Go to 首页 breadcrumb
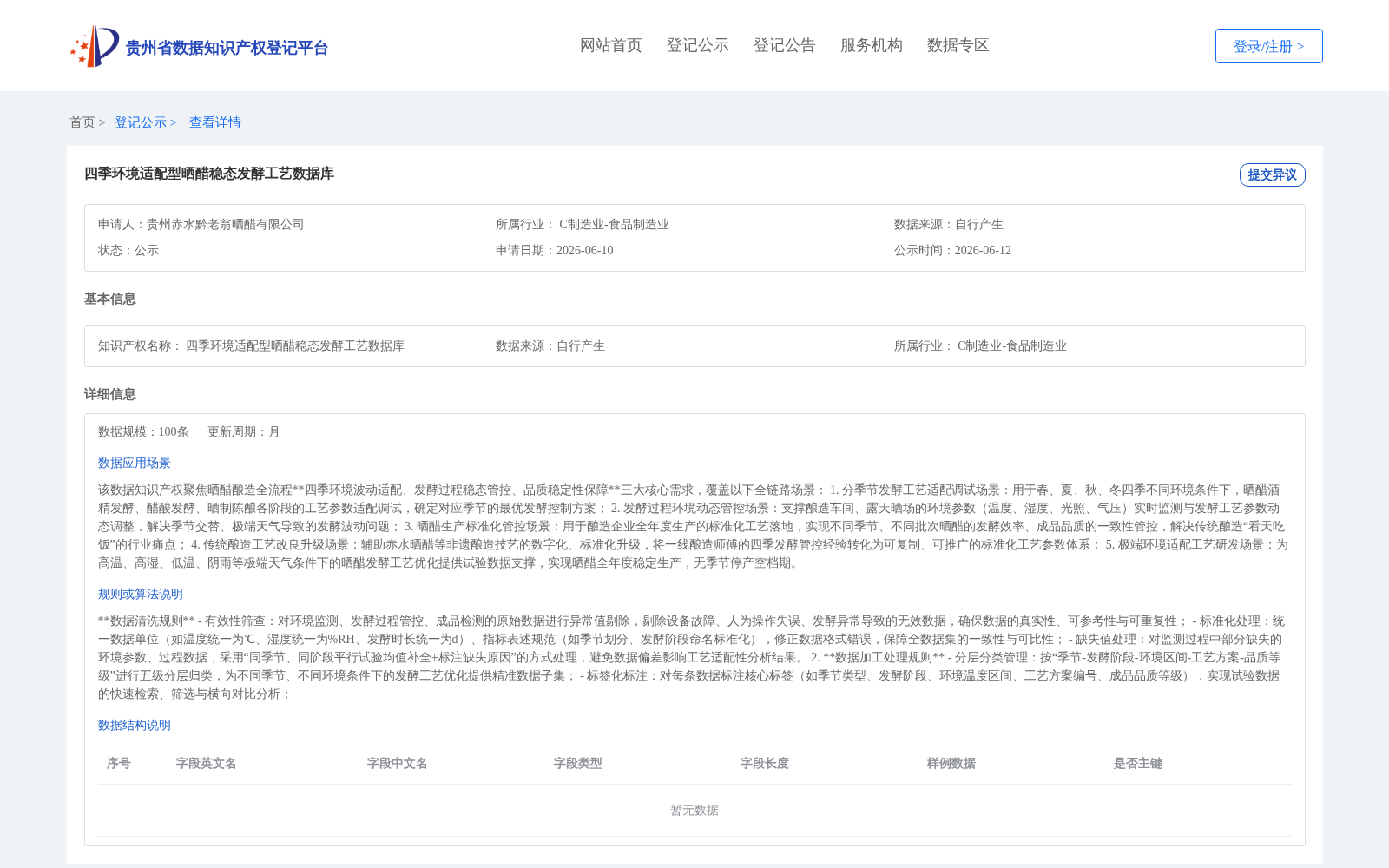Screen dimensions: 1389x868 coord(82,122)
